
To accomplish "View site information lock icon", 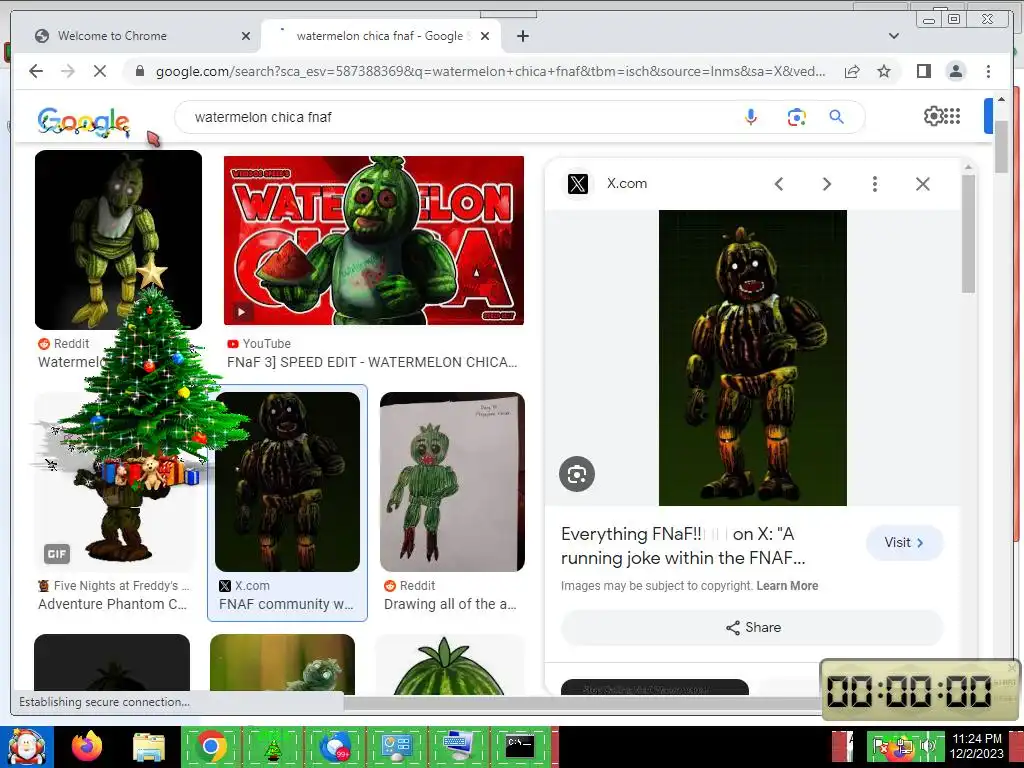I will pyautogui.click(x=139, y=71).
